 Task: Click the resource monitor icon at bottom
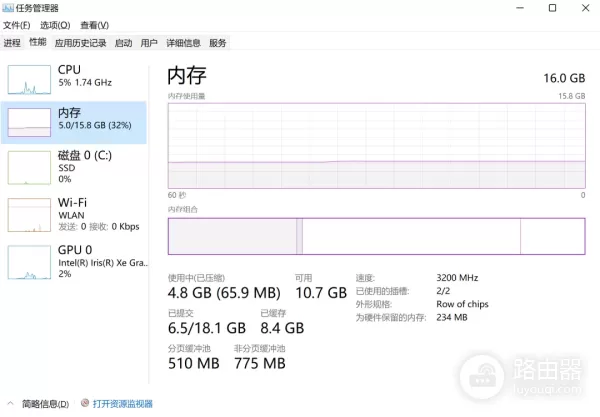84,404
